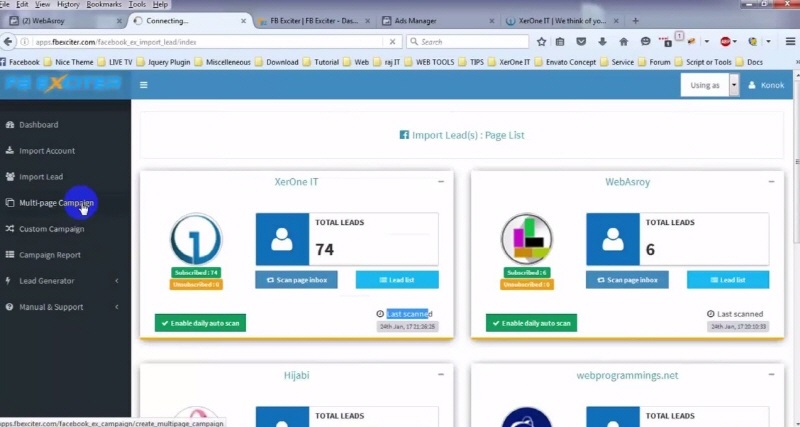
Task: Bookmark this page with the star icon
Action: pos(541,42)
